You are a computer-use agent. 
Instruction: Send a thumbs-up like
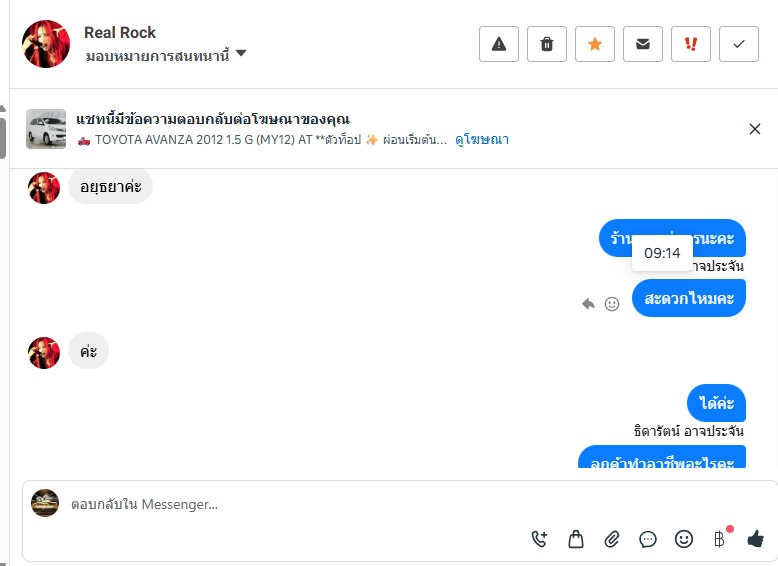point(755,539)
